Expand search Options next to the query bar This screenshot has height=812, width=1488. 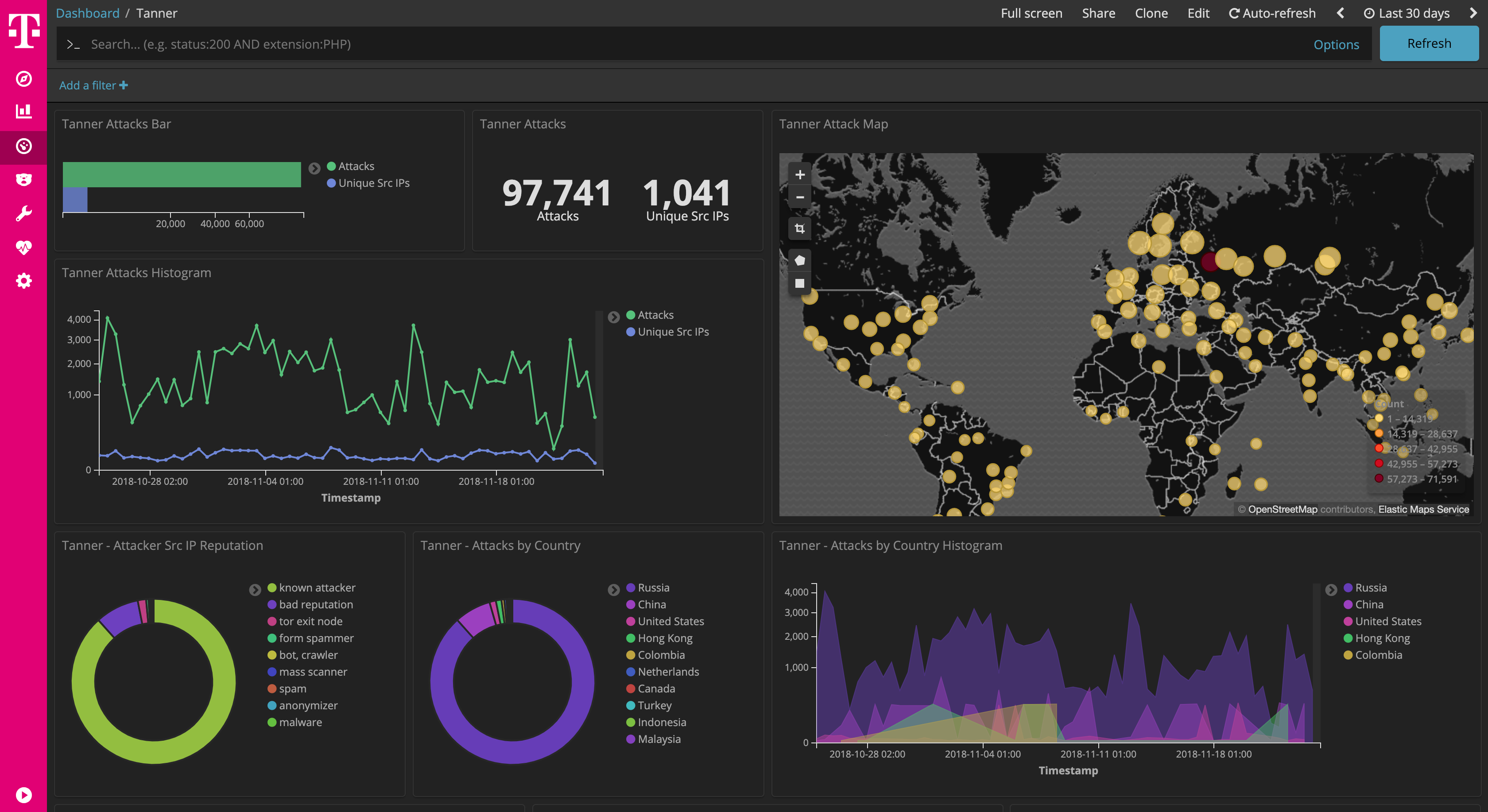point(1336,44)
